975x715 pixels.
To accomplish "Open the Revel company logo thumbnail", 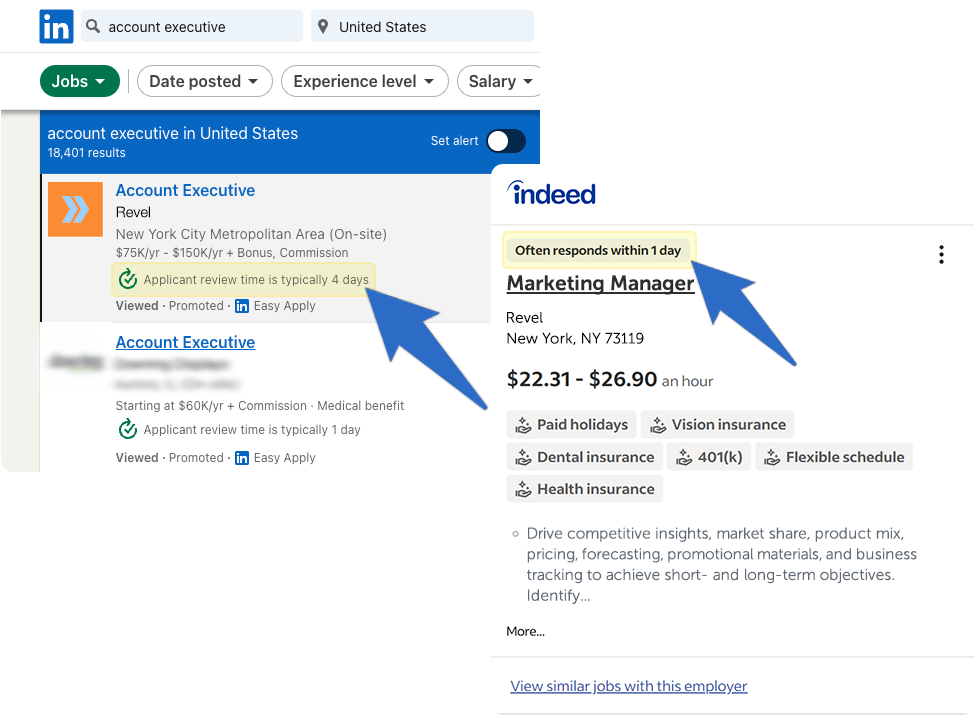I will coord(75,210).
